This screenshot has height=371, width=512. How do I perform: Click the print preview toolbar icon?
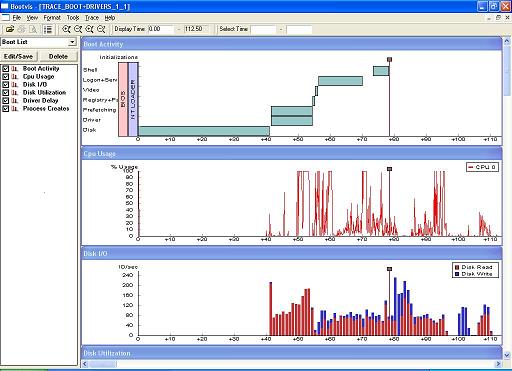(x=33, y=29)
